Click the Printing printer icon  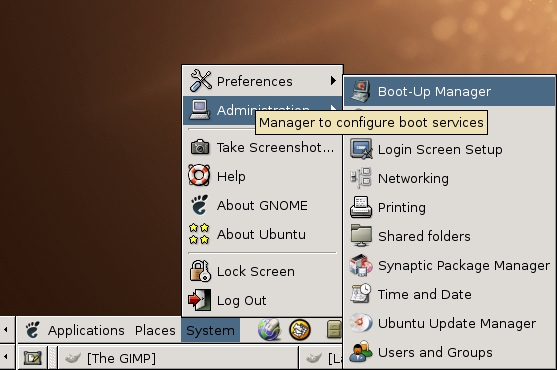point(361,207)
